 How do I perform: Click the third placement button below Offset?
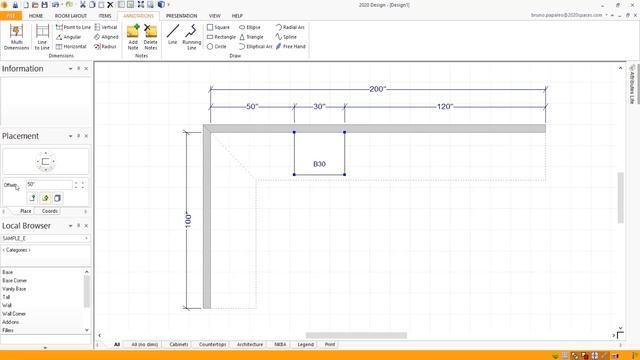pyautogui.click(x=58, y=198)
